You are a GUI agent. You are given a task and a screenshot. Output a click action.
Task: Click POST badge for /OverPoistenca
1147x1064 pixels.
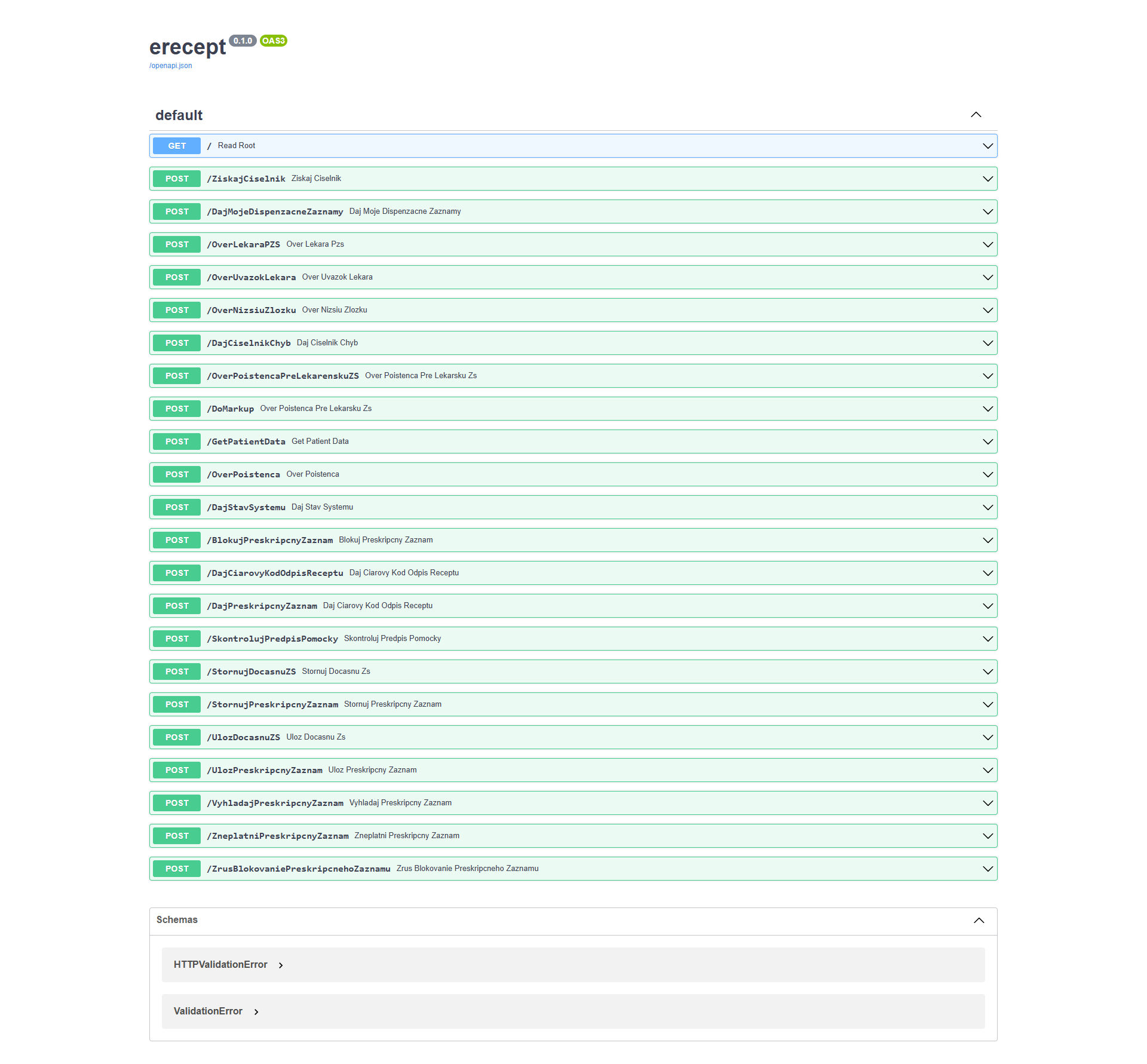[177, 474]
